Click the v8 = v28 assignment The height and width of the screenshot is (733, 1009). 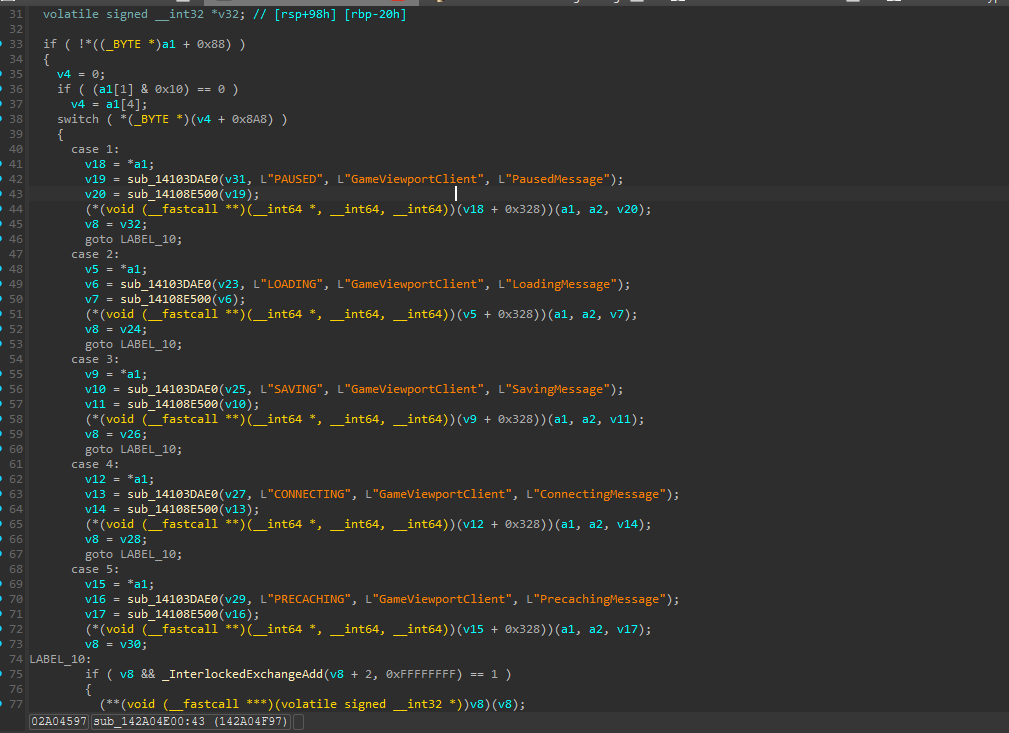[116, 539]
